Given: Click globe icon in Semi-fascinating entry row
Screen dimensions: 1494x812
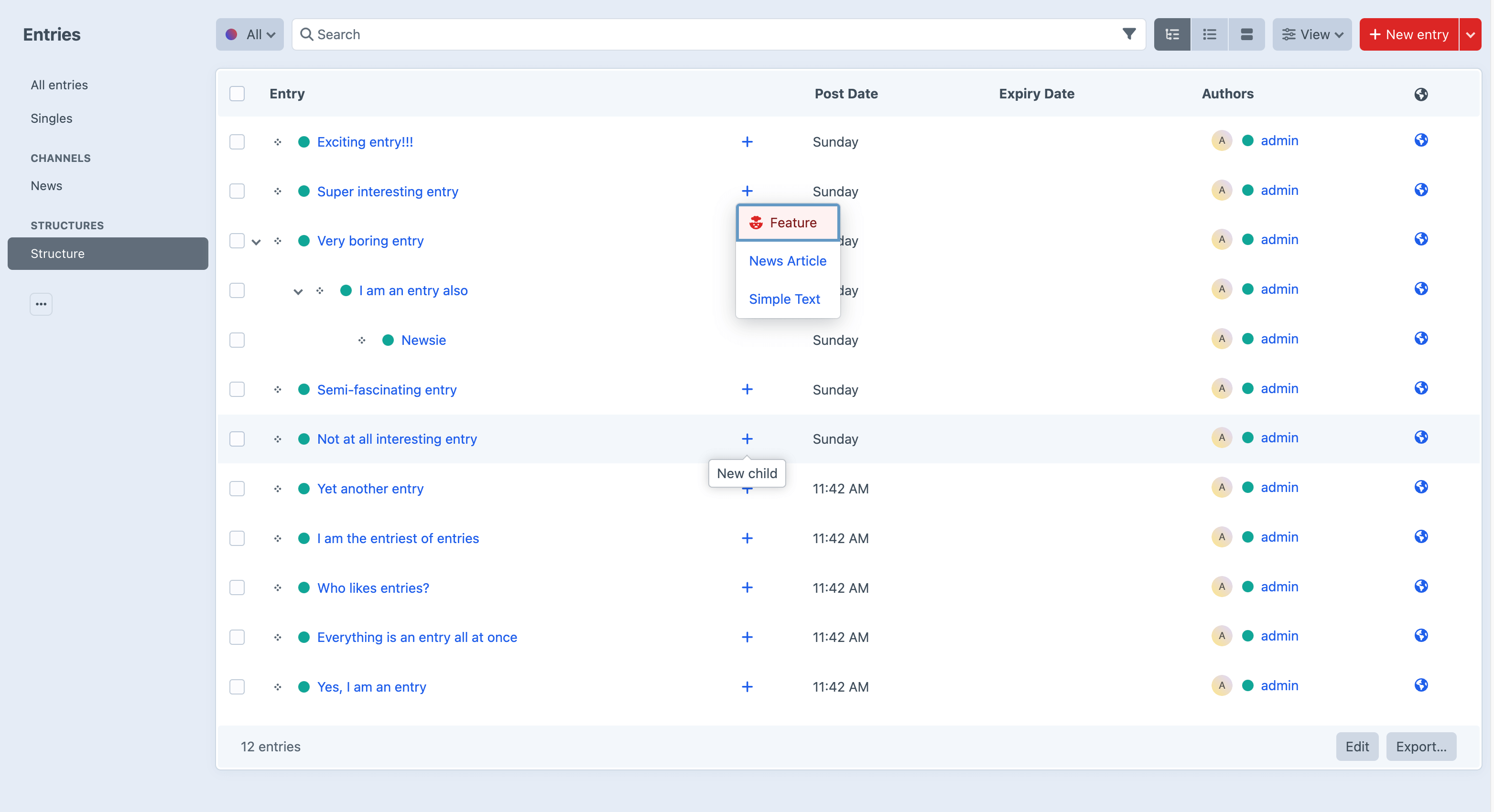Looking at the screenshot, I should click(1420, 388).
